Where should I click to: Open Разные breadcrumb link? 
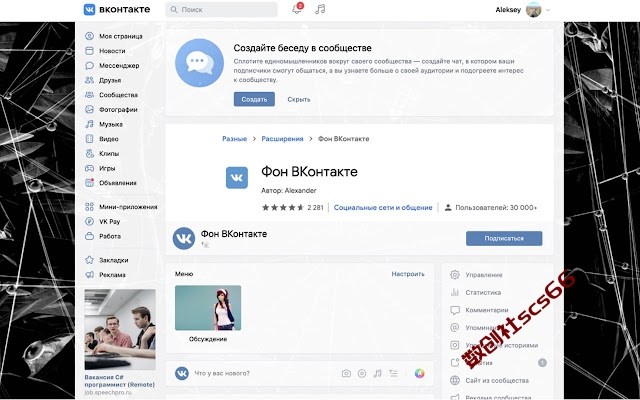point(234,139)
